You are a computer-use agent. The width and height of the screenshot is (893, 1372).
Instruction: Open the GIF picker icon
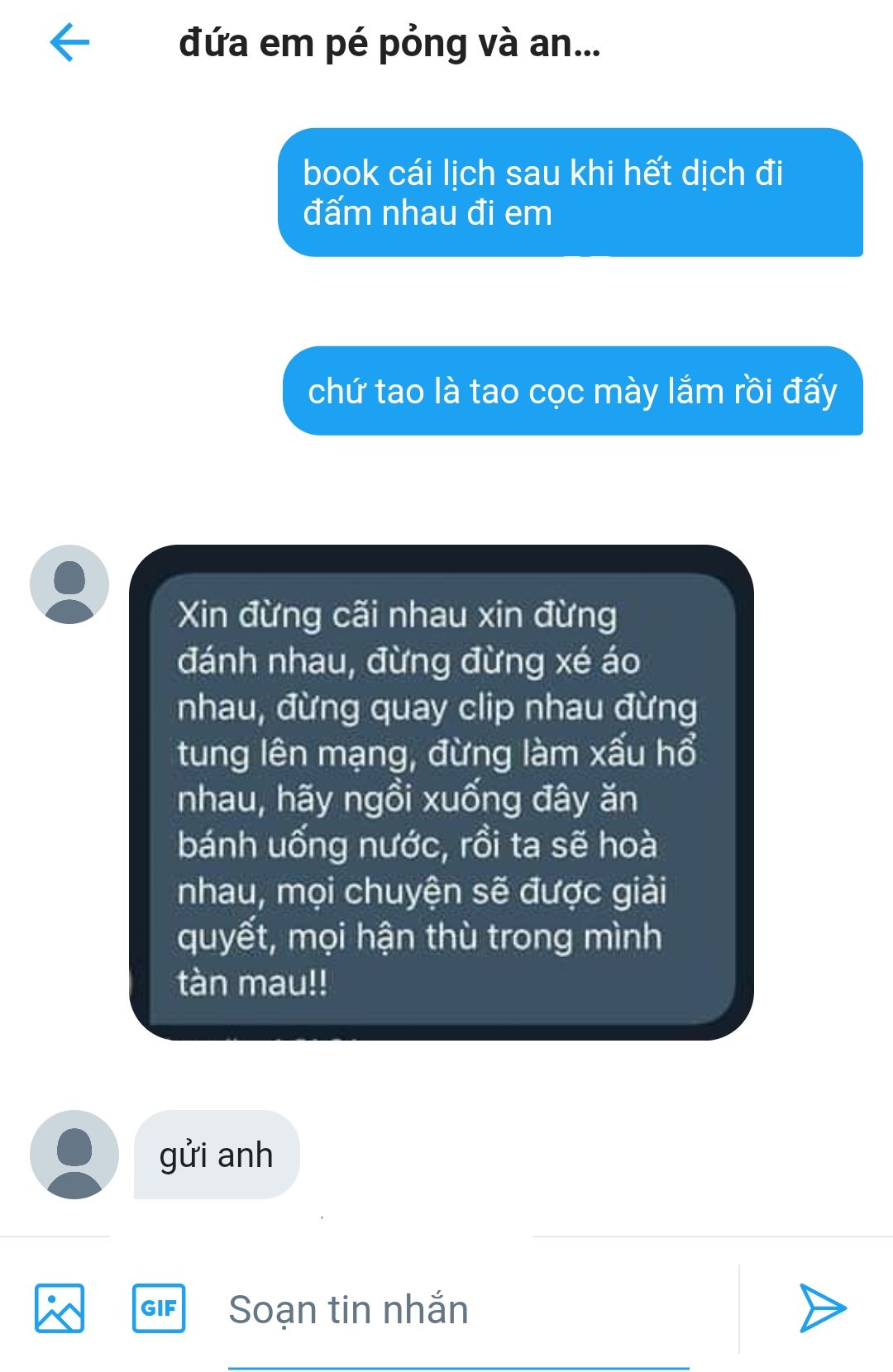[x=159, y=1308]
